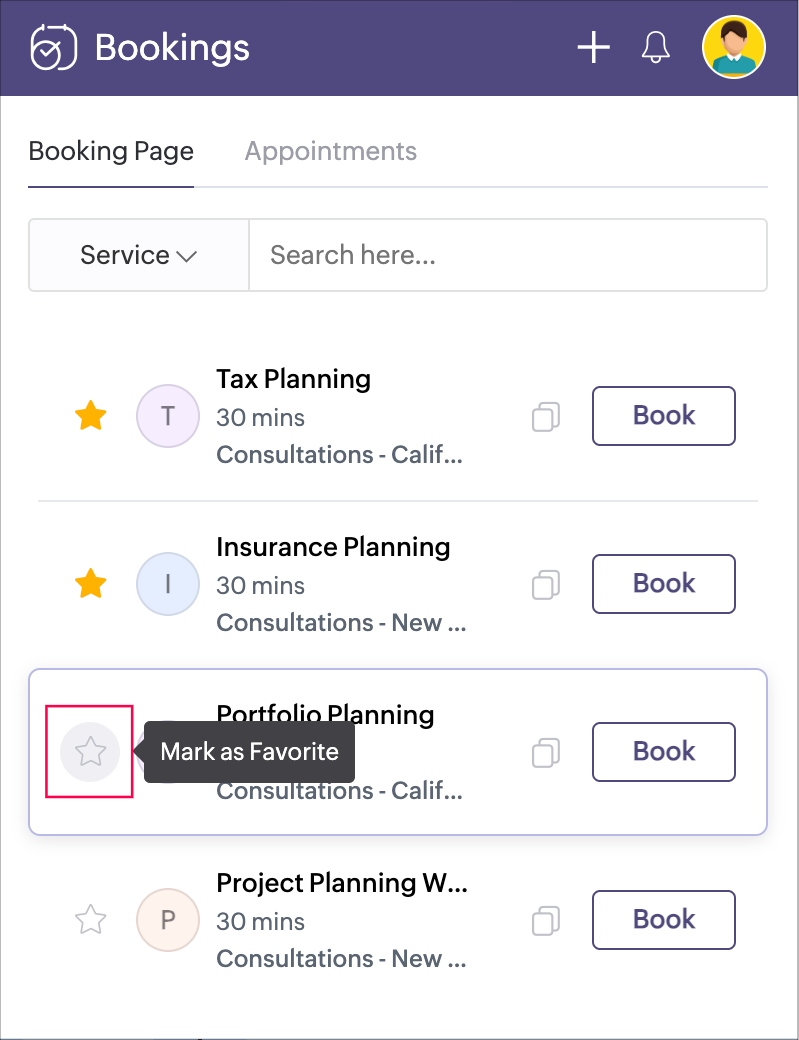
Task: Copy the Project Planning booking link
Action: point(545,920)
